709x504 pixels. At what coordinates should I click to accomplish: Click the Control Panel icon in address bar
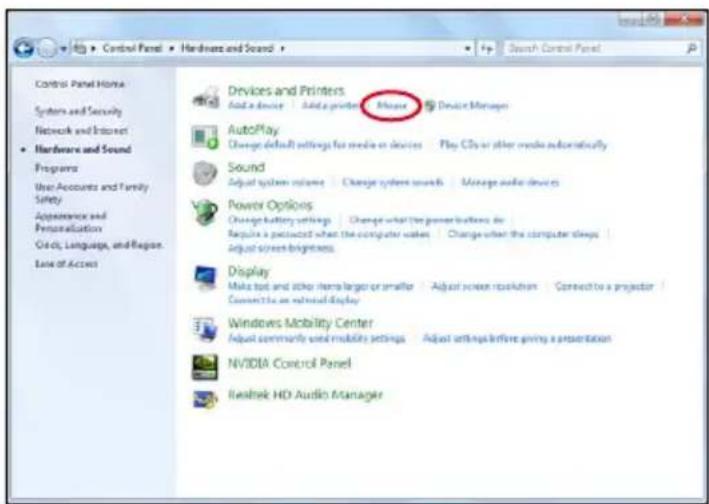(x=80, y=48)
